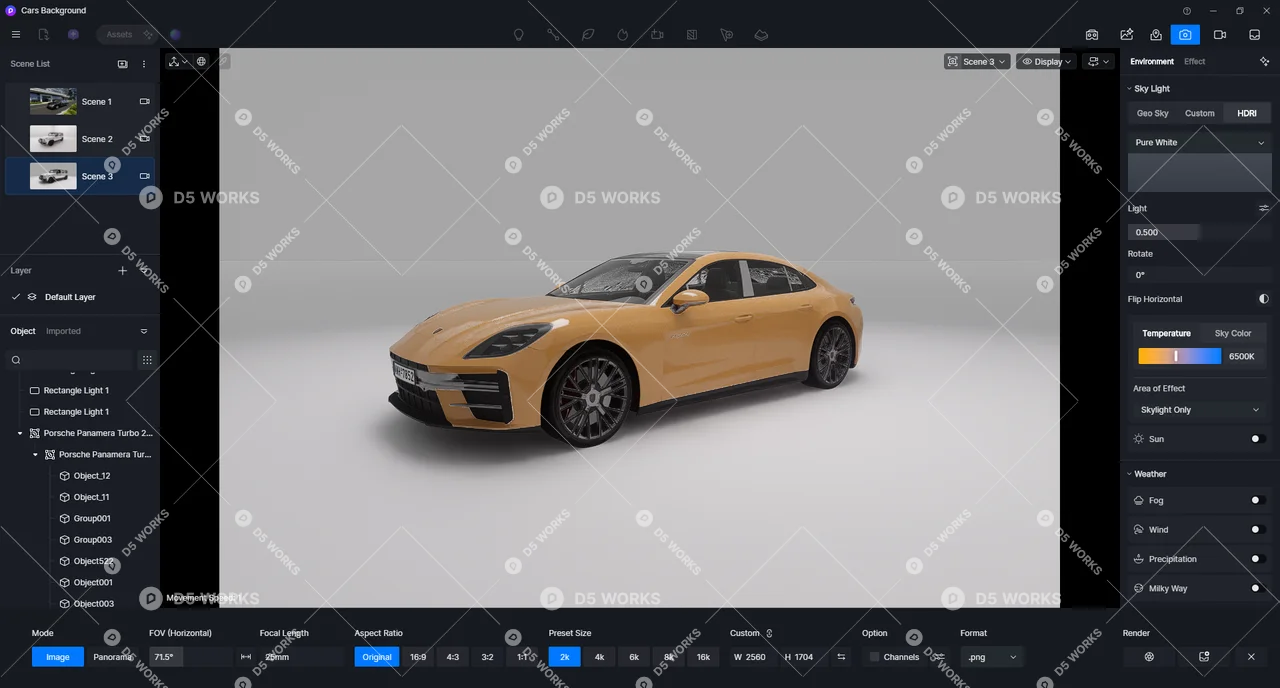
Task: Select the vegetation leaf tool
Action: [x=588, y=34]
